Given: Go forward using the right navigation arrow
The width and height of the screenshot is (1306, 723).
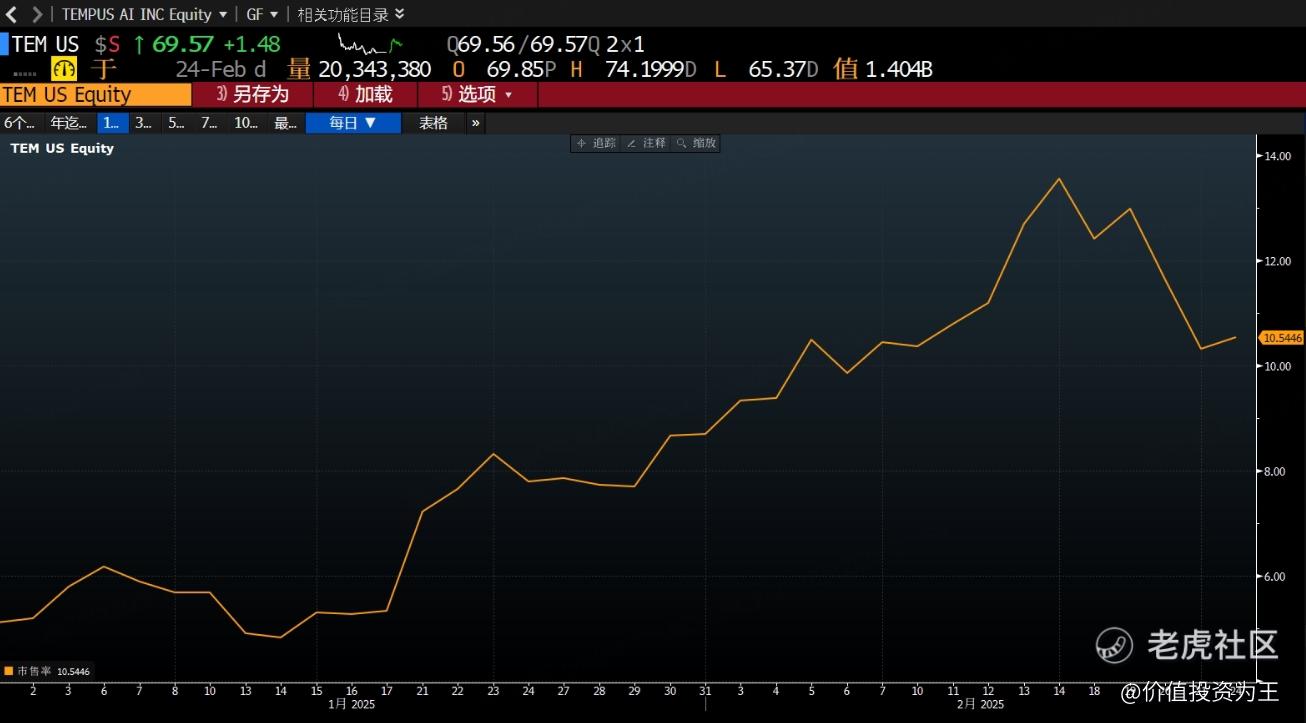Looking at the screenshot, I should [37, 14].
